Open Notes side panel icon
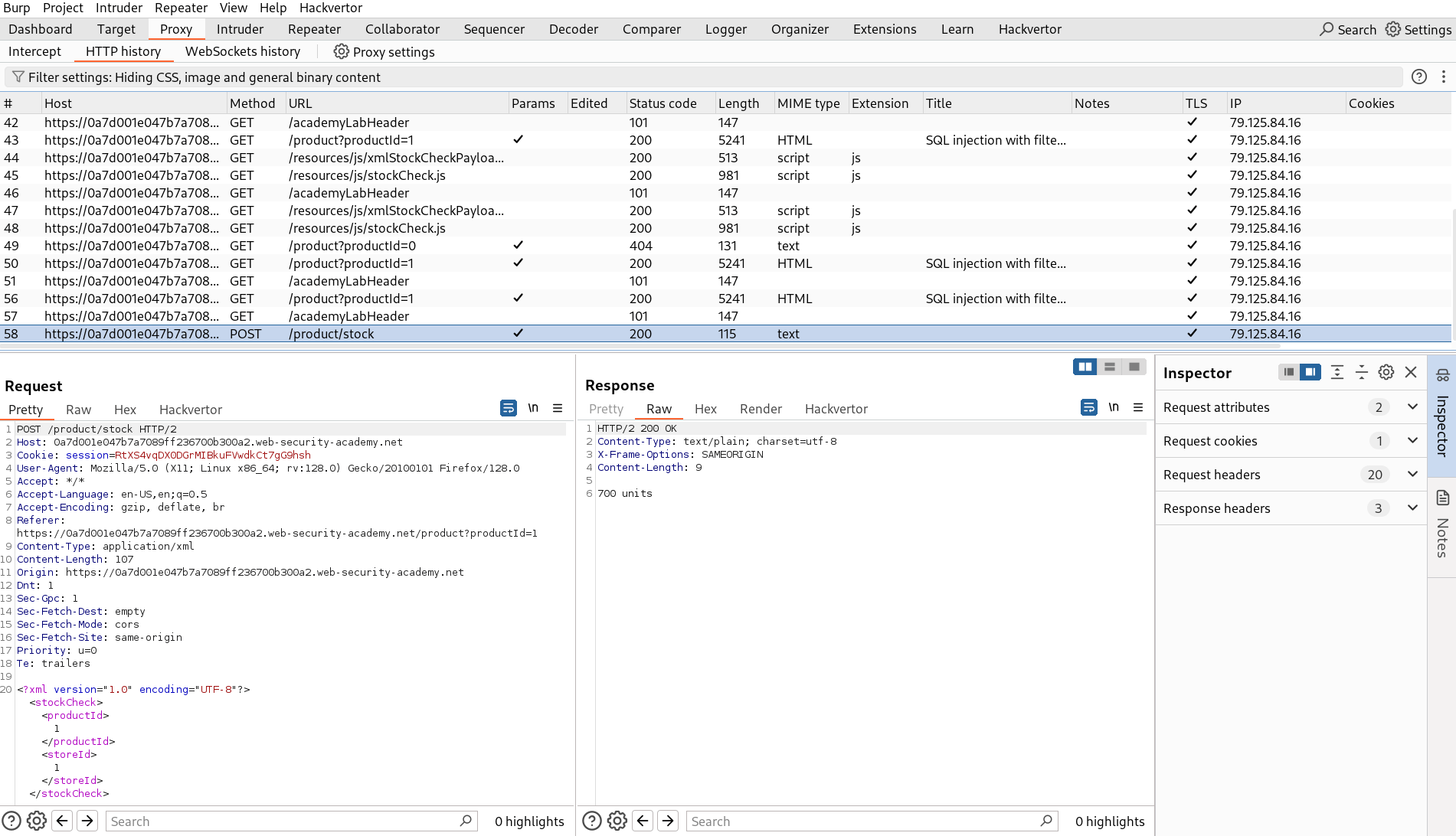This screenshot has height=836, width=1456. tap(1442, 498)
